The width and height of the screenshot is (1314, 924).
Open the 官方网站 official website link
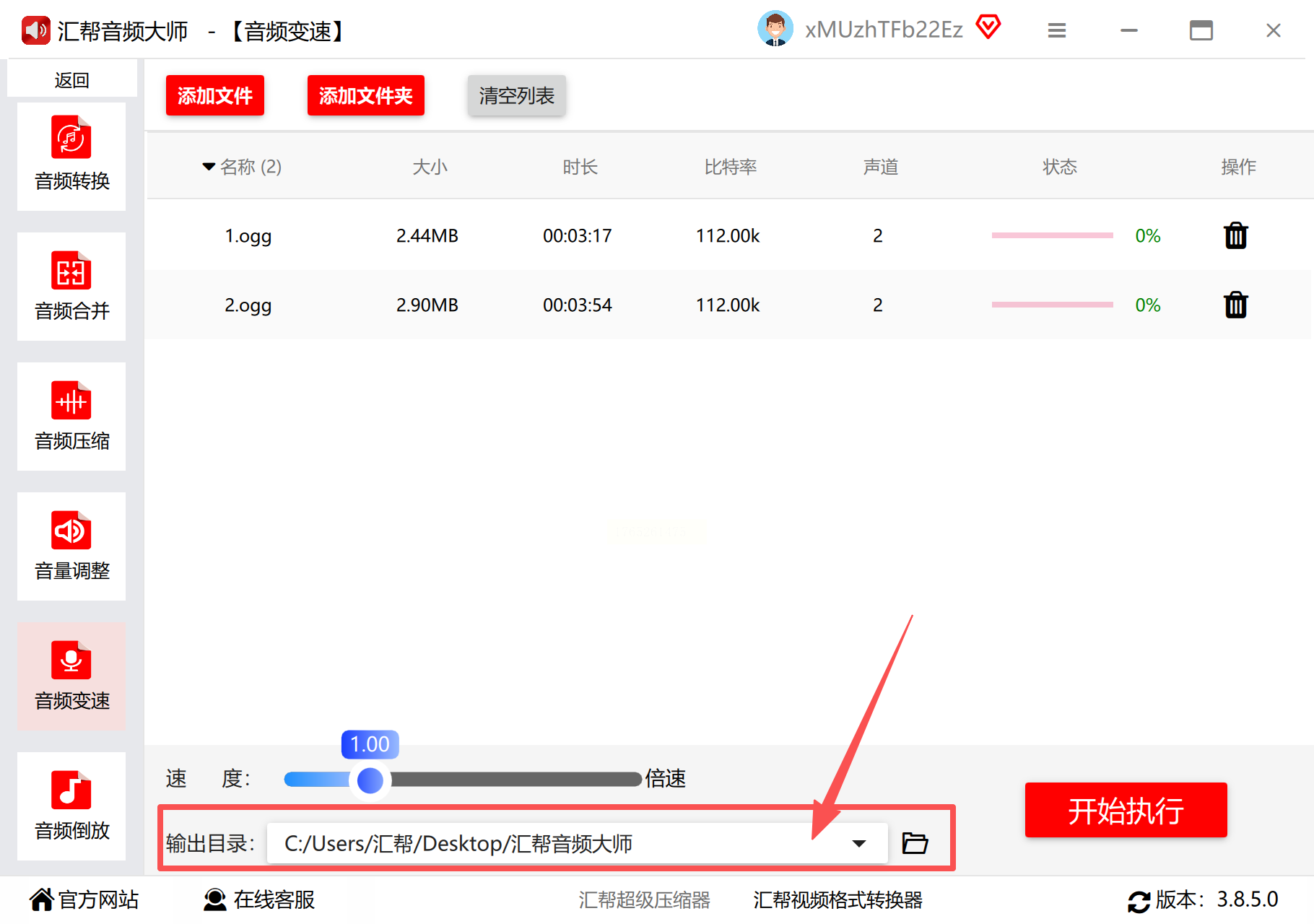[84, 899]
